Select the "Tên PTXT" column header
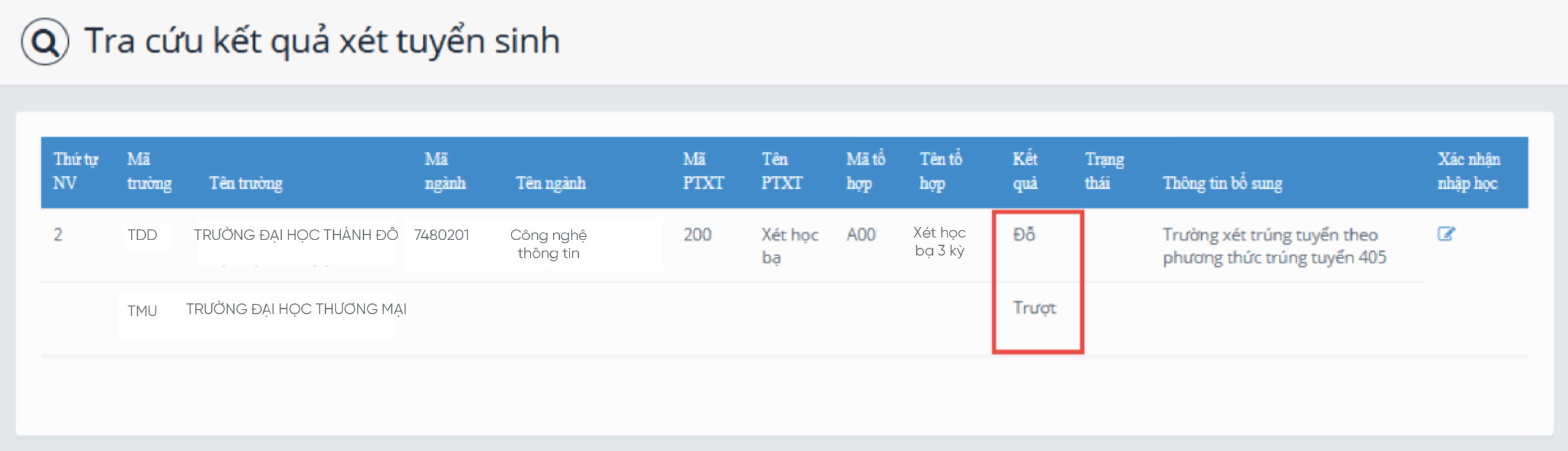The width and height of the screenshot is (1568, 451). point(781,172)
